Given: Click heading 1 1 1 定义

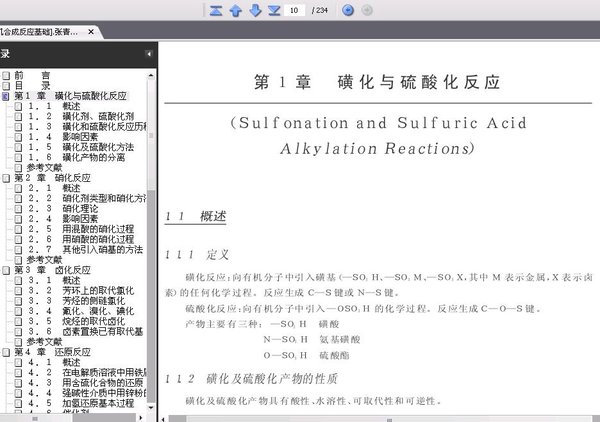Looking at the screenshot, I should coord(197,255).
